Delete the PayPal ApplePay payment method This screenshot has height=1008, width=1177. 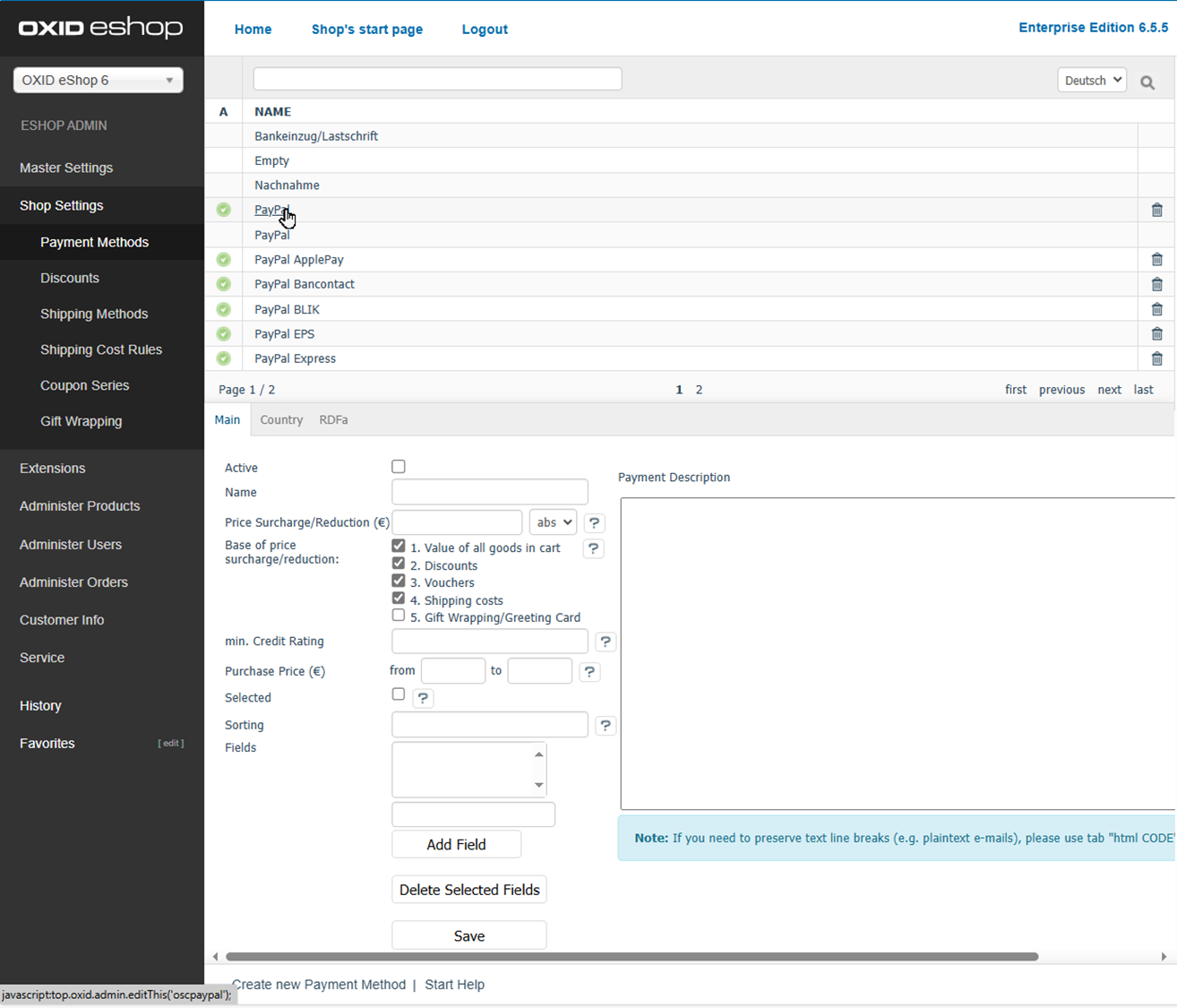[x=1156, y=260]
